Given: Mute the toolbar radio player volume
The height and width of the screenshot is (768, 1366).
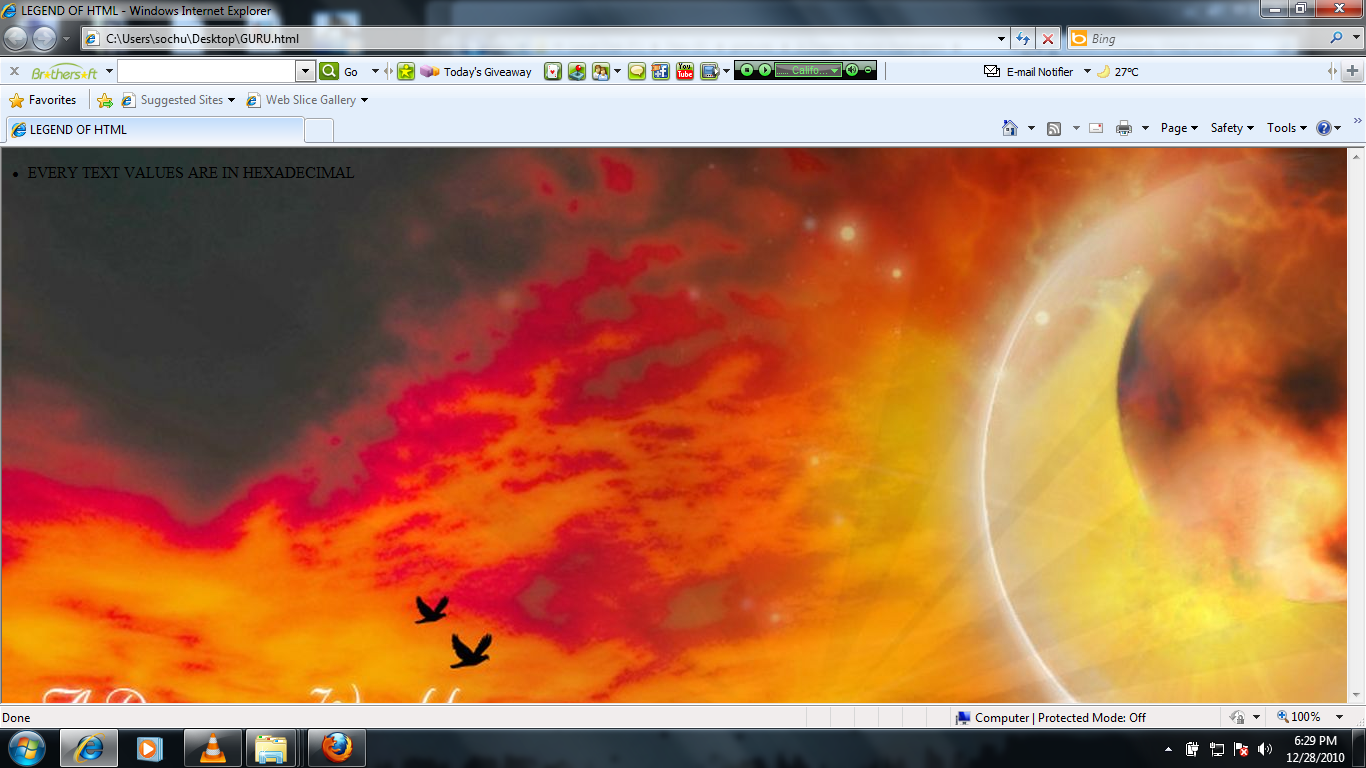Looking at the screenshot, I should click(x=852, y=70).
